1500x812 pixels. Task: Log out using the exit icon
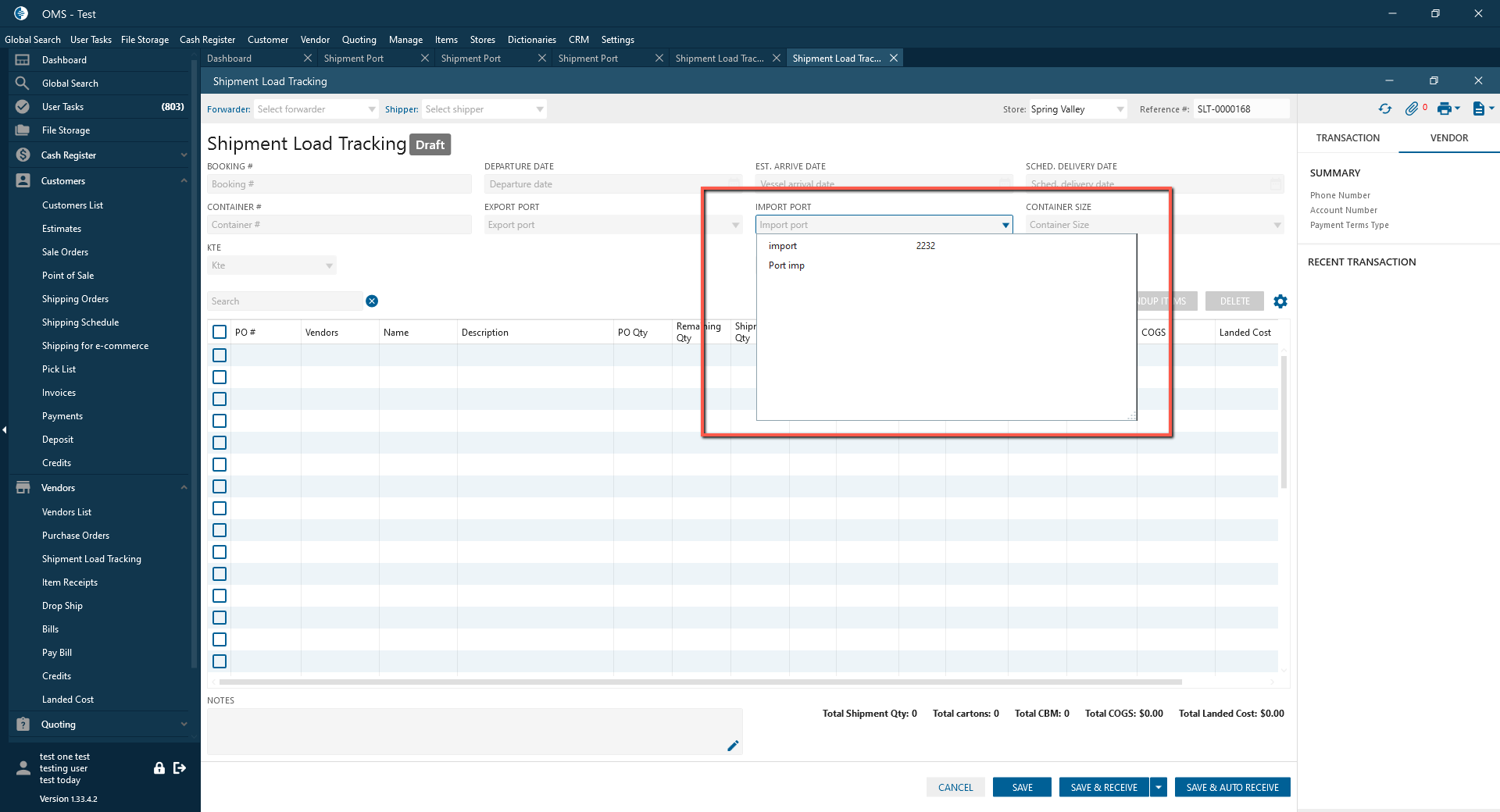coord(180,768)
